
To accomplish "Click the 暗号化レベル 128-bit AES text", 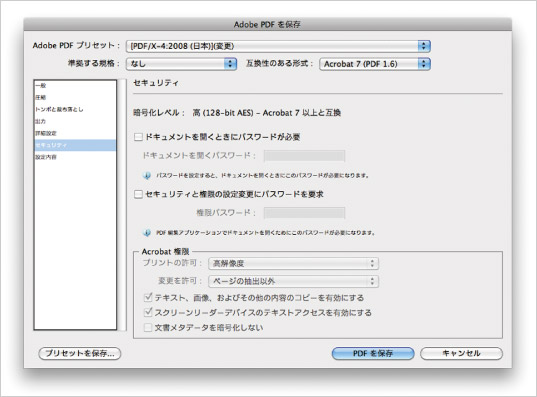I will (x=237, y=113).
